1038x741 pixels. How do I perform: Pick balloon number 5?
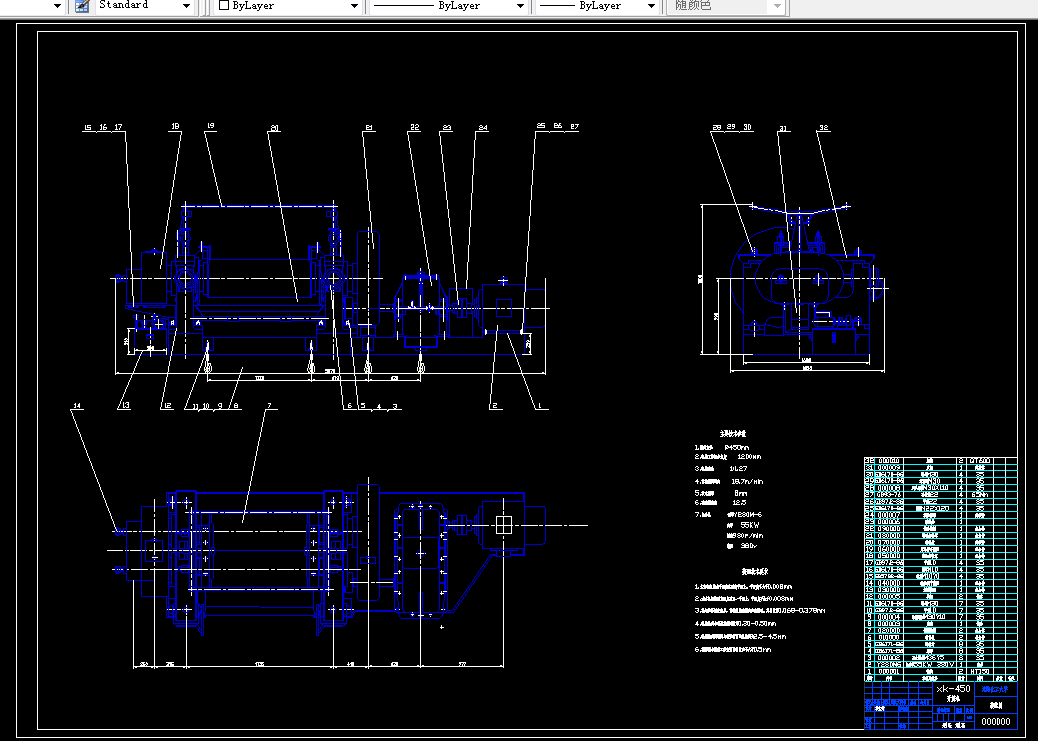tap(362, 406)
